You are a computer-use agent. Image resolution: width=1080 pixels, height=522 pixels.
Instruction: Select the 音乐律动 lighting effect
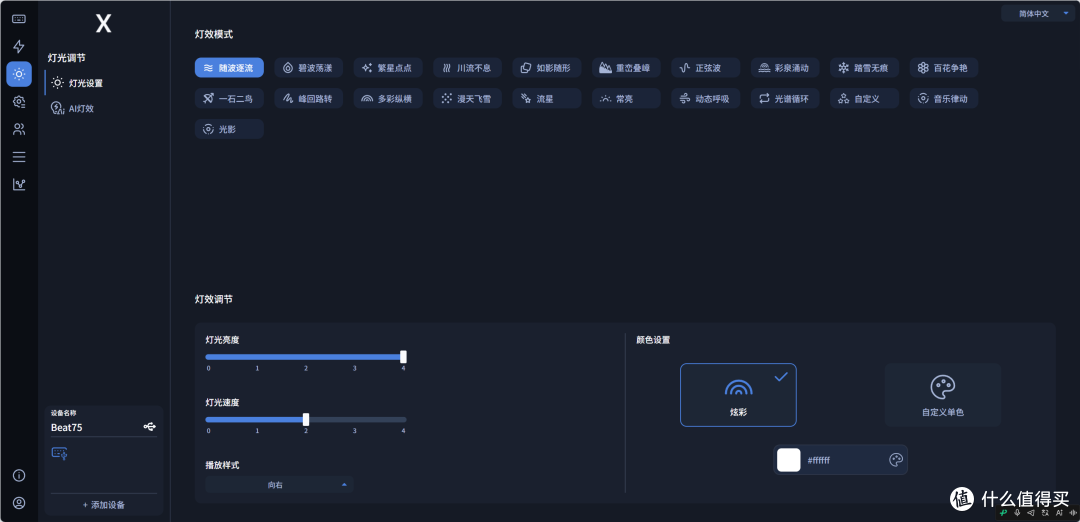(944, 98)
